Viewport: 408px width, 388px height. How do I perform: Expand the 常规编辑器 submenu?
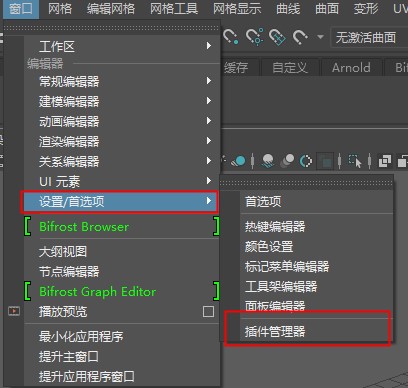[122, 81]
